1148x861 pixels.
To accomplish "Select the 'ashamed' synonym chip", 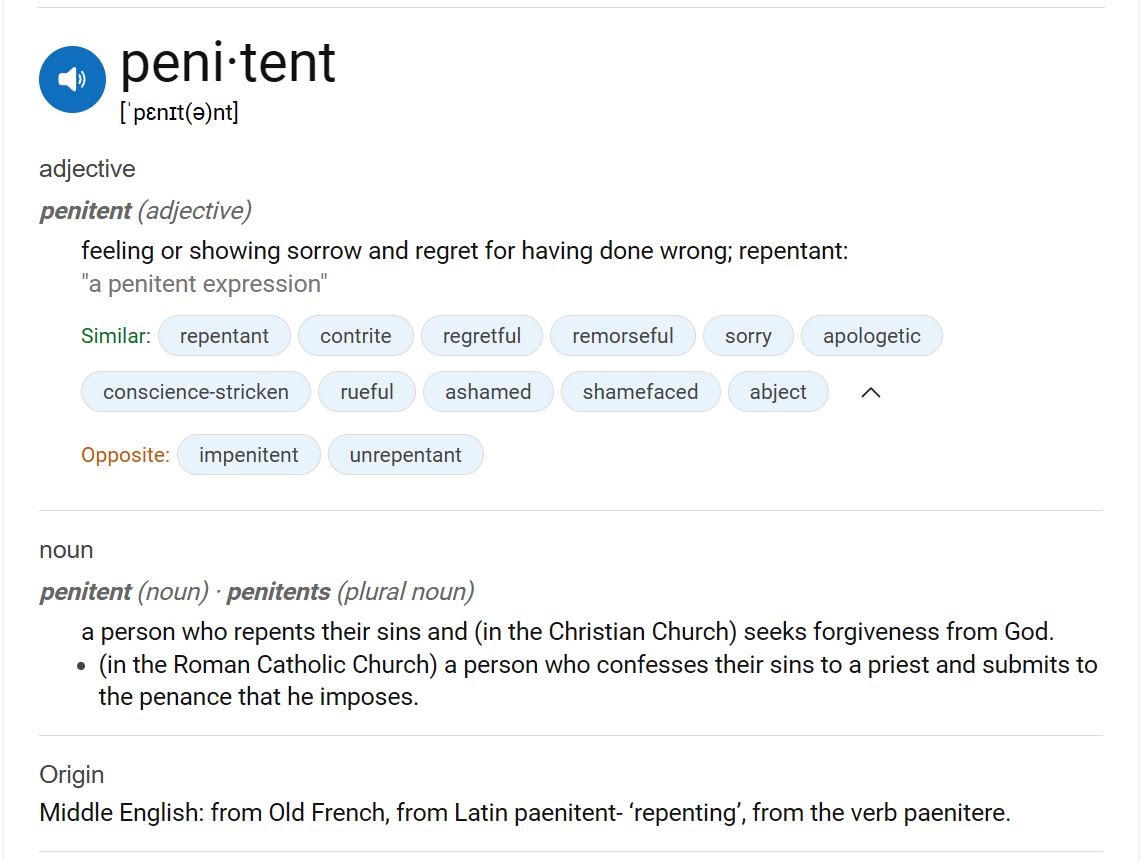I will tap(488, 392).
